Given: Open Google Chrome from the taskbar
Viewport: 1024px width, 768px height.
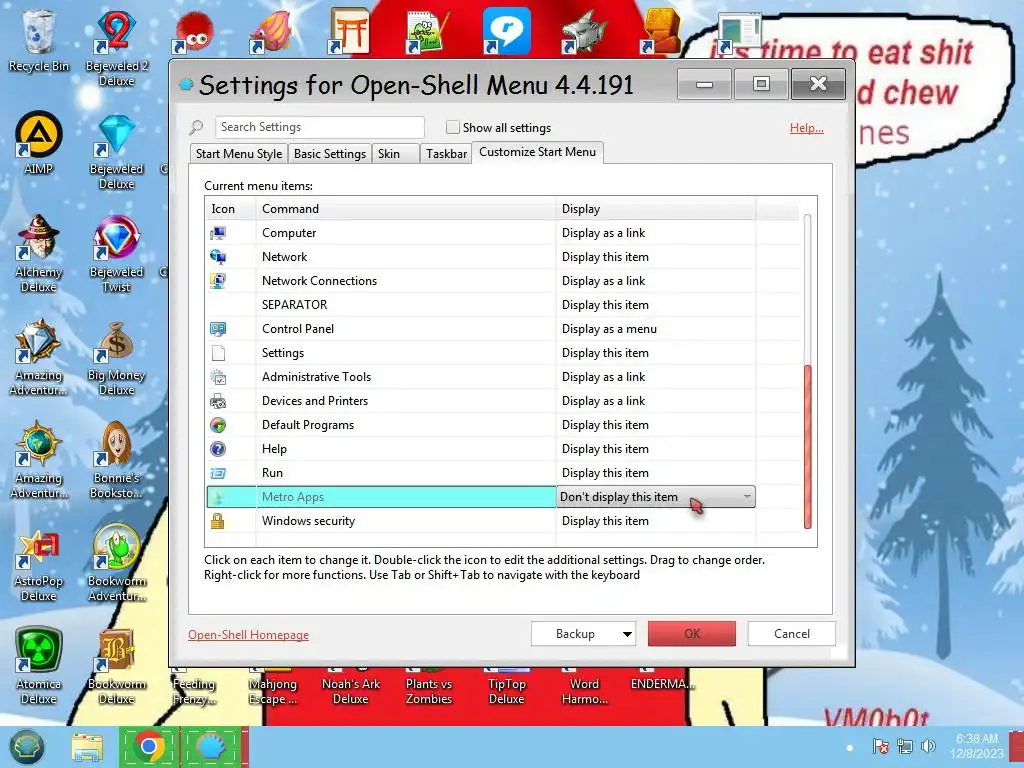Looking at the screenshot, I should coord(149,747).
